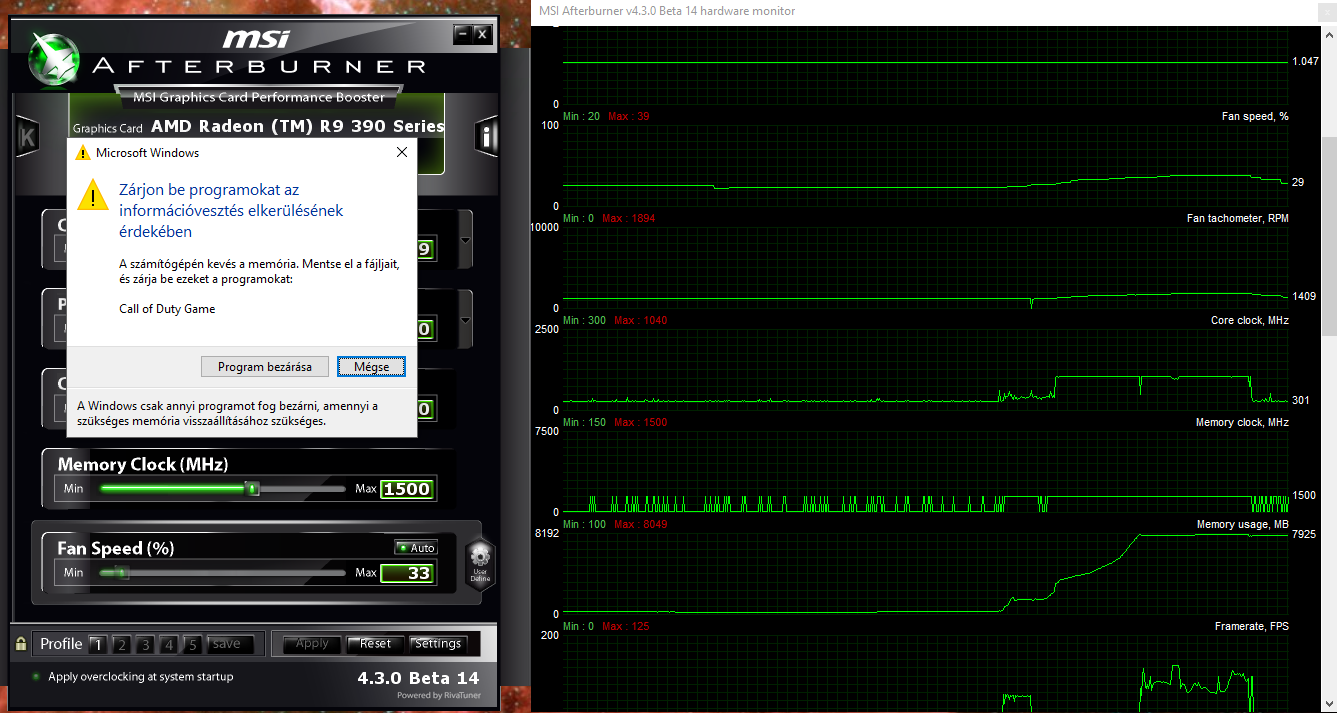Select profile slot 5

tap(193, 644)
